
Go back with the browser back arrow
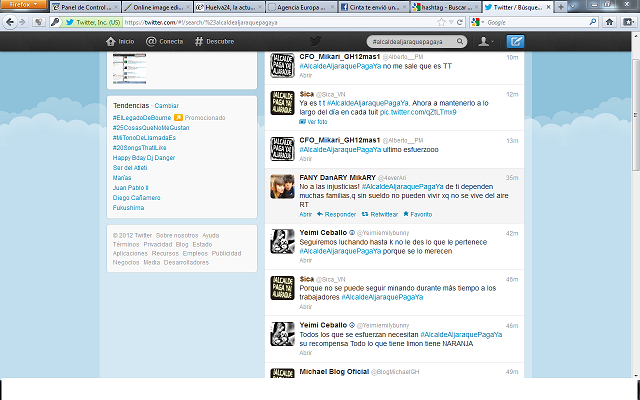9,22
